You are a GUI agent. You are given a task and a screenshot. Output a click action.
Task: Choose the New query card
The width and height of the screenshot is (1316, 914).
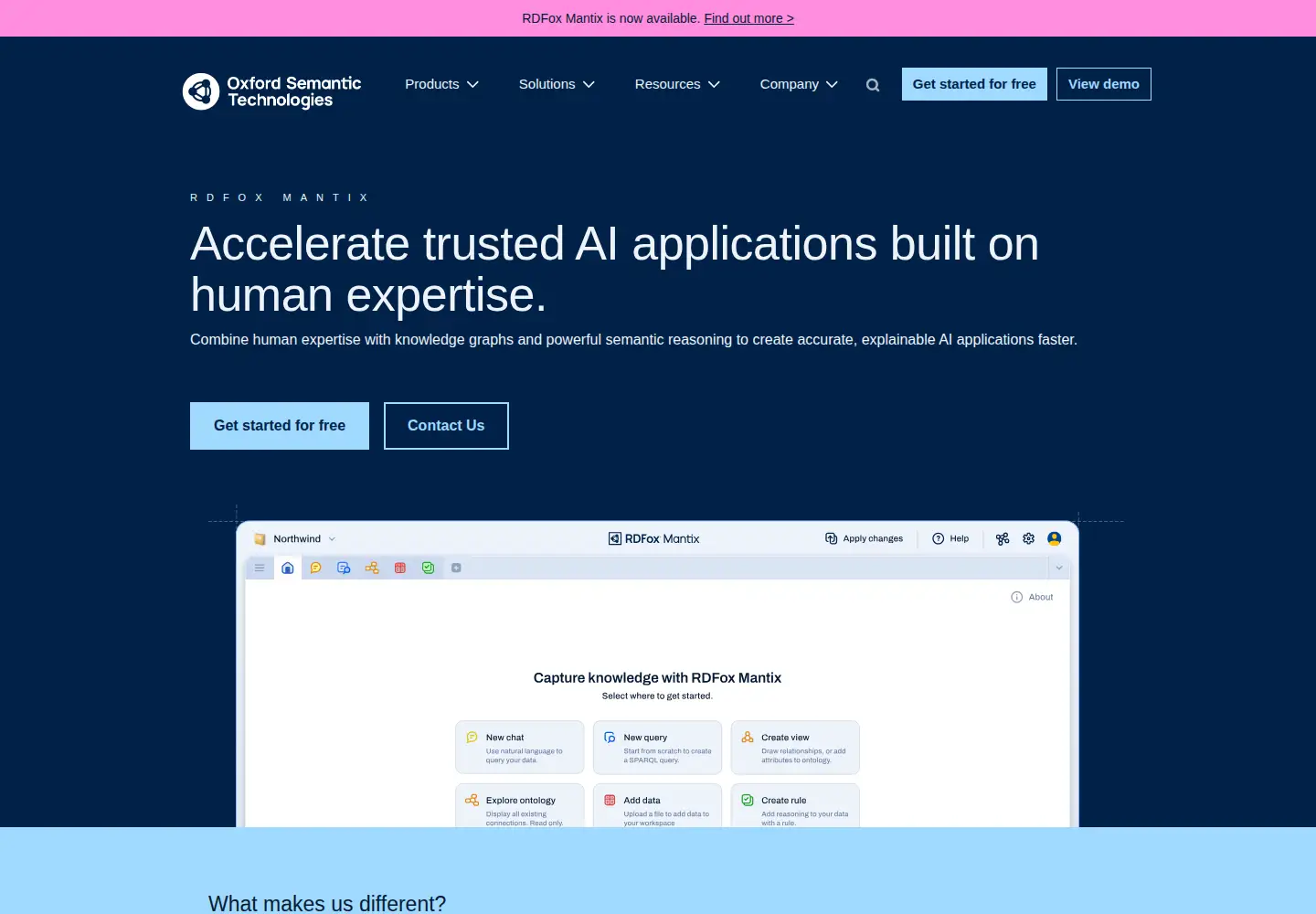tap(658, 748)
